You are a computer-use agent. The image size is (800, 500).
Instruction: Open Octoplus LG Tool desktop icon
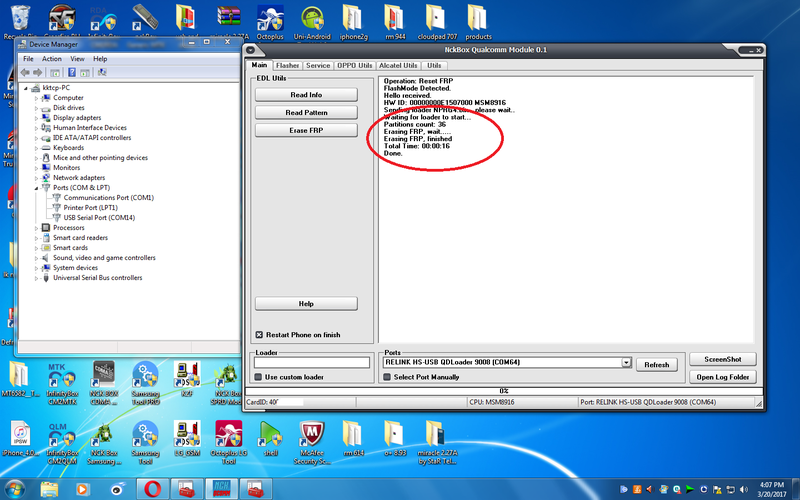pyautogui.click(x=228, y=436)
